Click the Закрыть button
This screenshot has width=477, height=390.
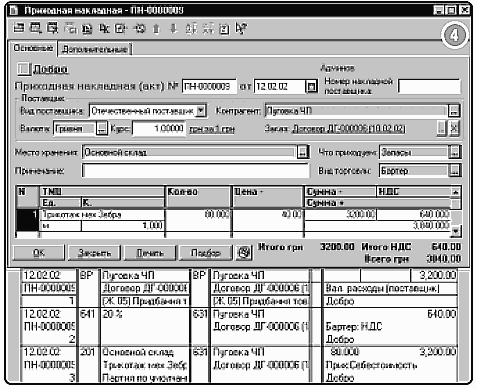tap(94, 253)
